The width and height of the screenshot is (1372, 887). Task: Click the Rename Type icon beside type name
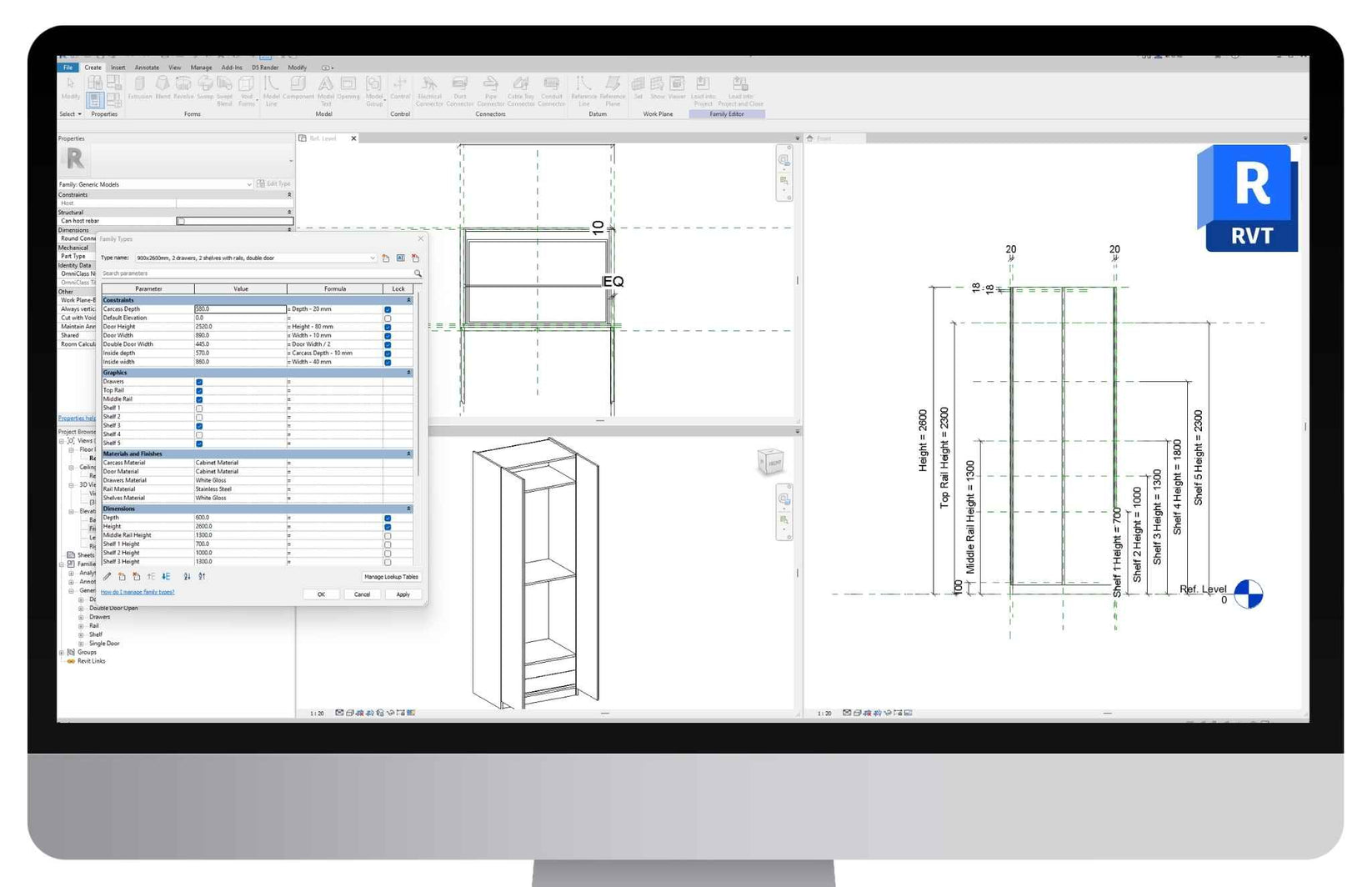(401, 258)
